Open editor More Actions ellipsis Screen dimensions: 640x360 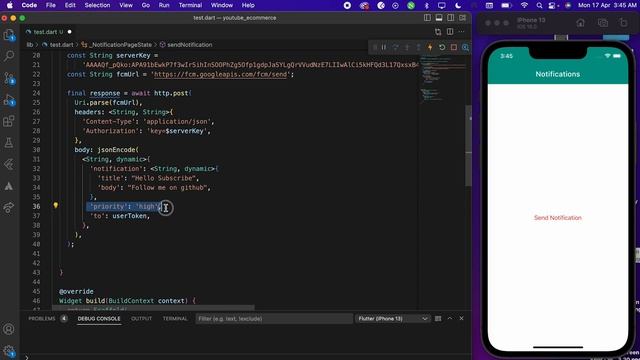click(x=462, y=31)
